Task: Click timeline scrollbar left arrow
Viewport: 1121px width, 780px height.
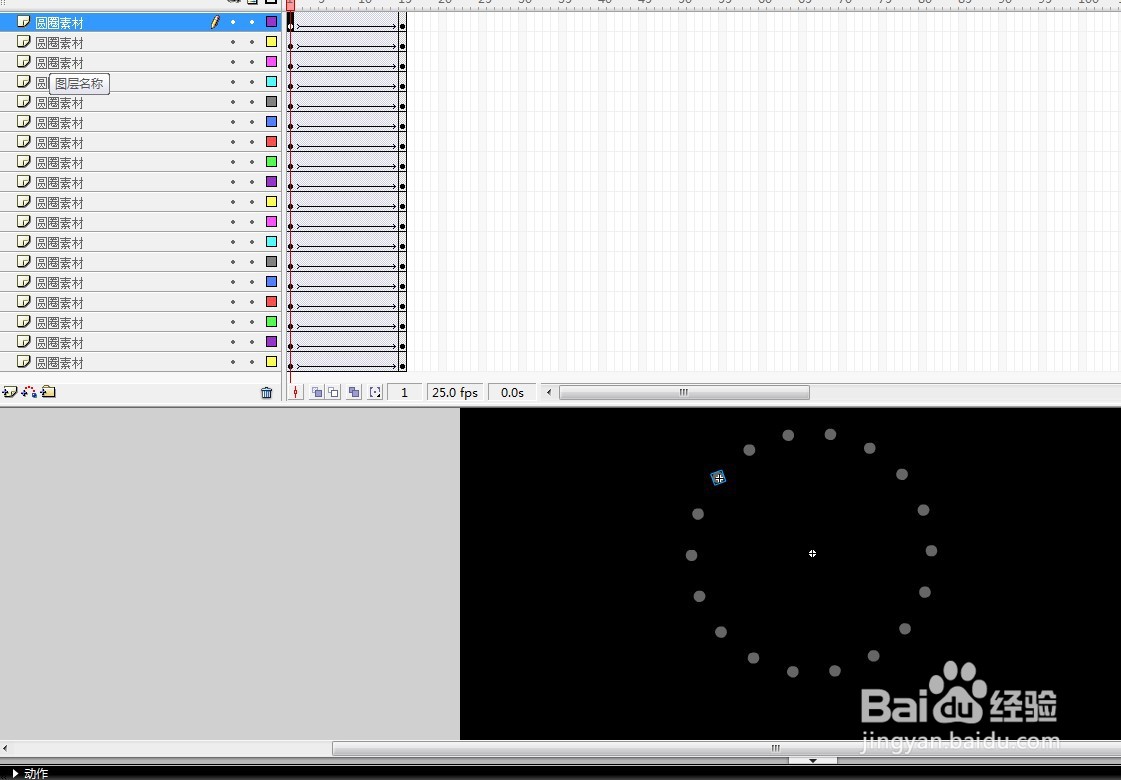Action: (x=549, y=392)
